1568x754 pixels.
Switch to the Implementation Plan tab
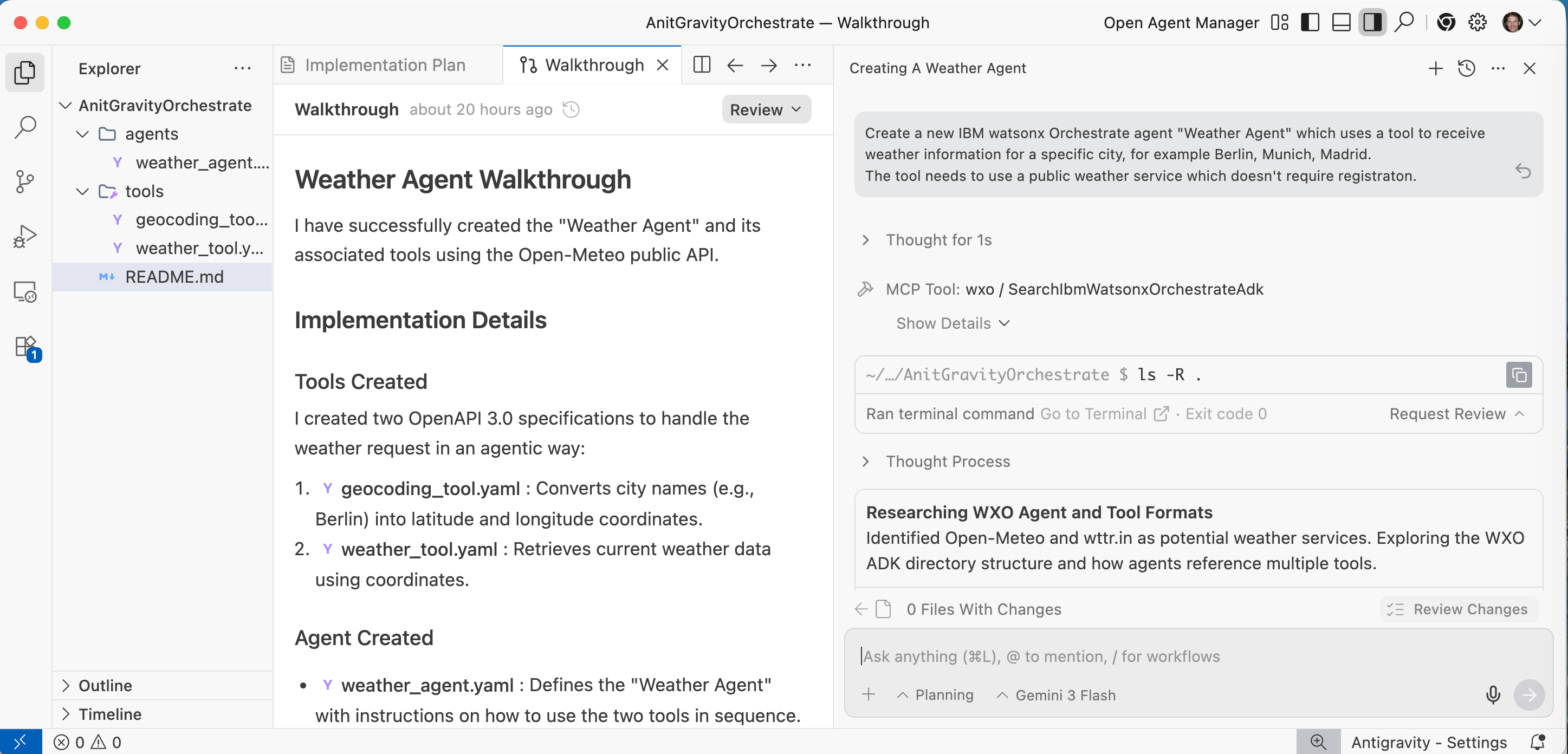384,65
